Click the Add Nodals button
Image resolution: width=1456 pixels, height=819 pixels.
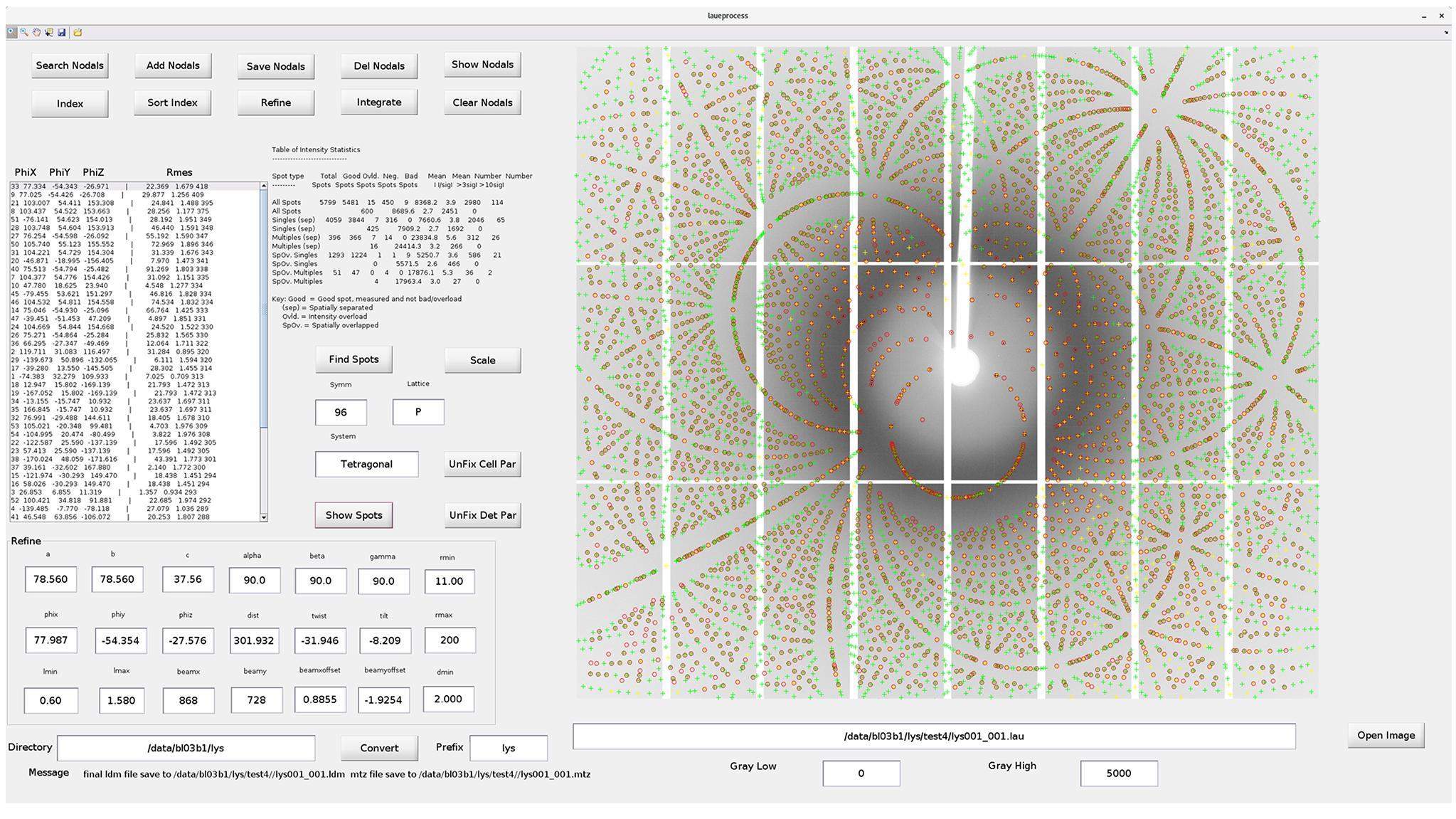tap(173, 65)
